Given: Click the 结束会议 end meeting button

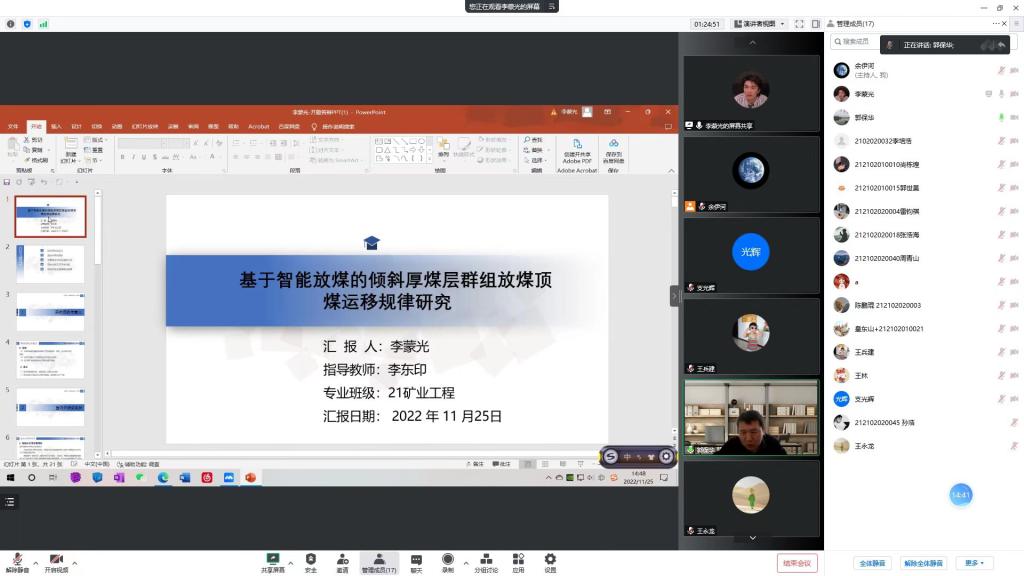Looking at the screenshot, I should pos(797,563).
